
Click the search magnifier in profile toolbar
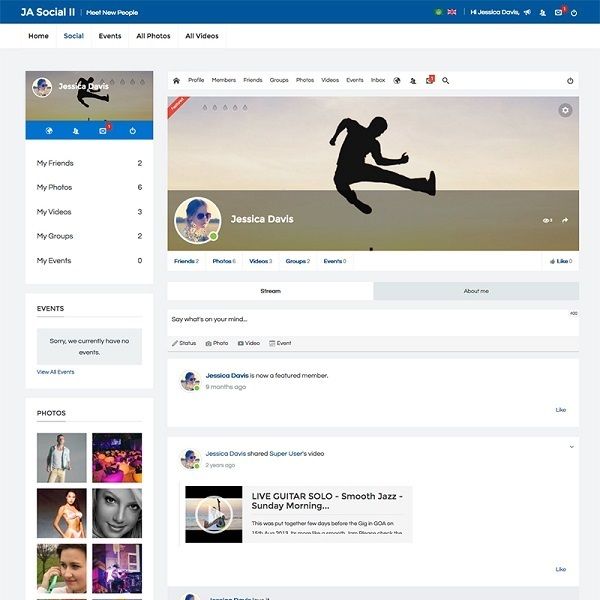pos(445,81)
